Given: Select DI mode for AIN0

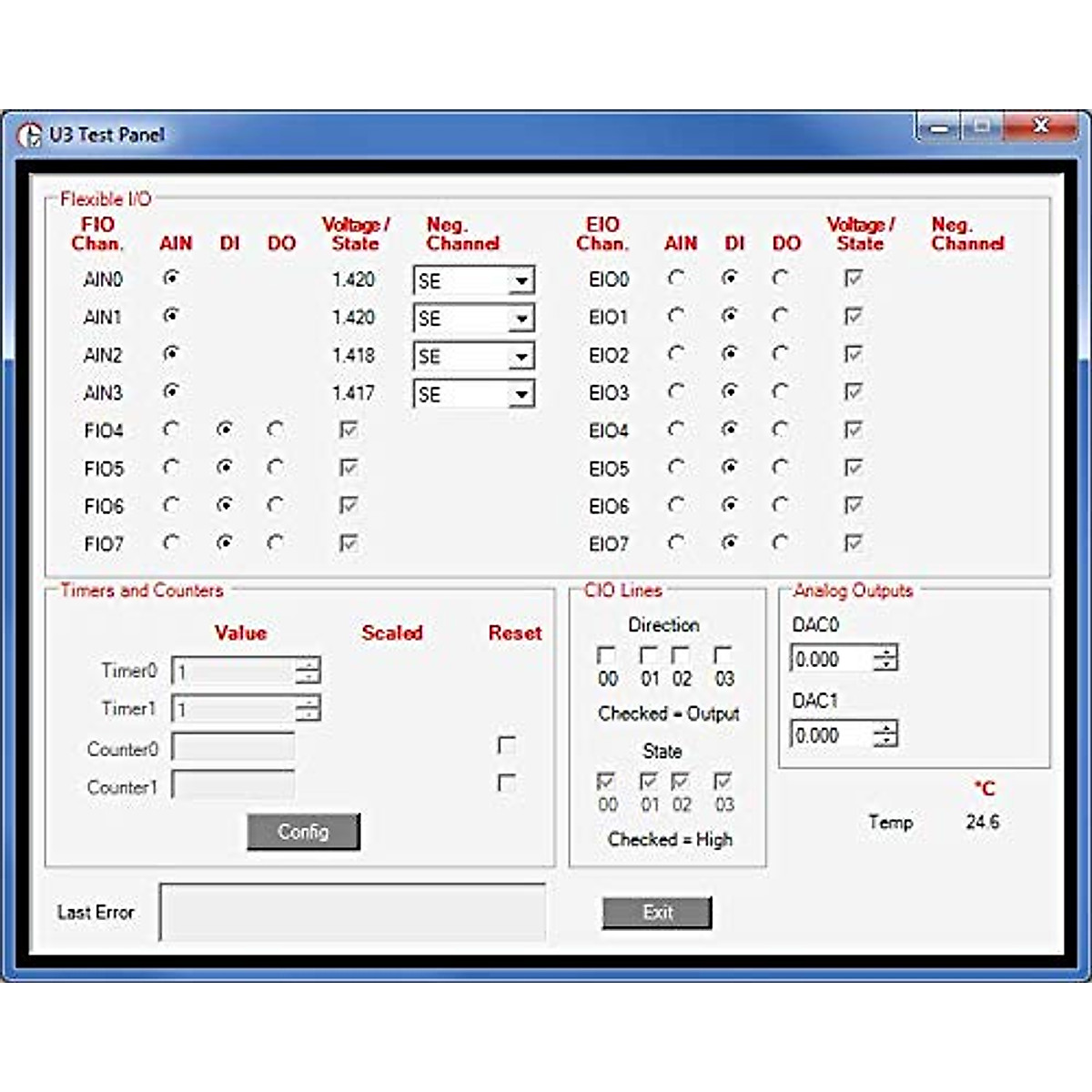Looking at the screenshot, I should pos(223,278).
